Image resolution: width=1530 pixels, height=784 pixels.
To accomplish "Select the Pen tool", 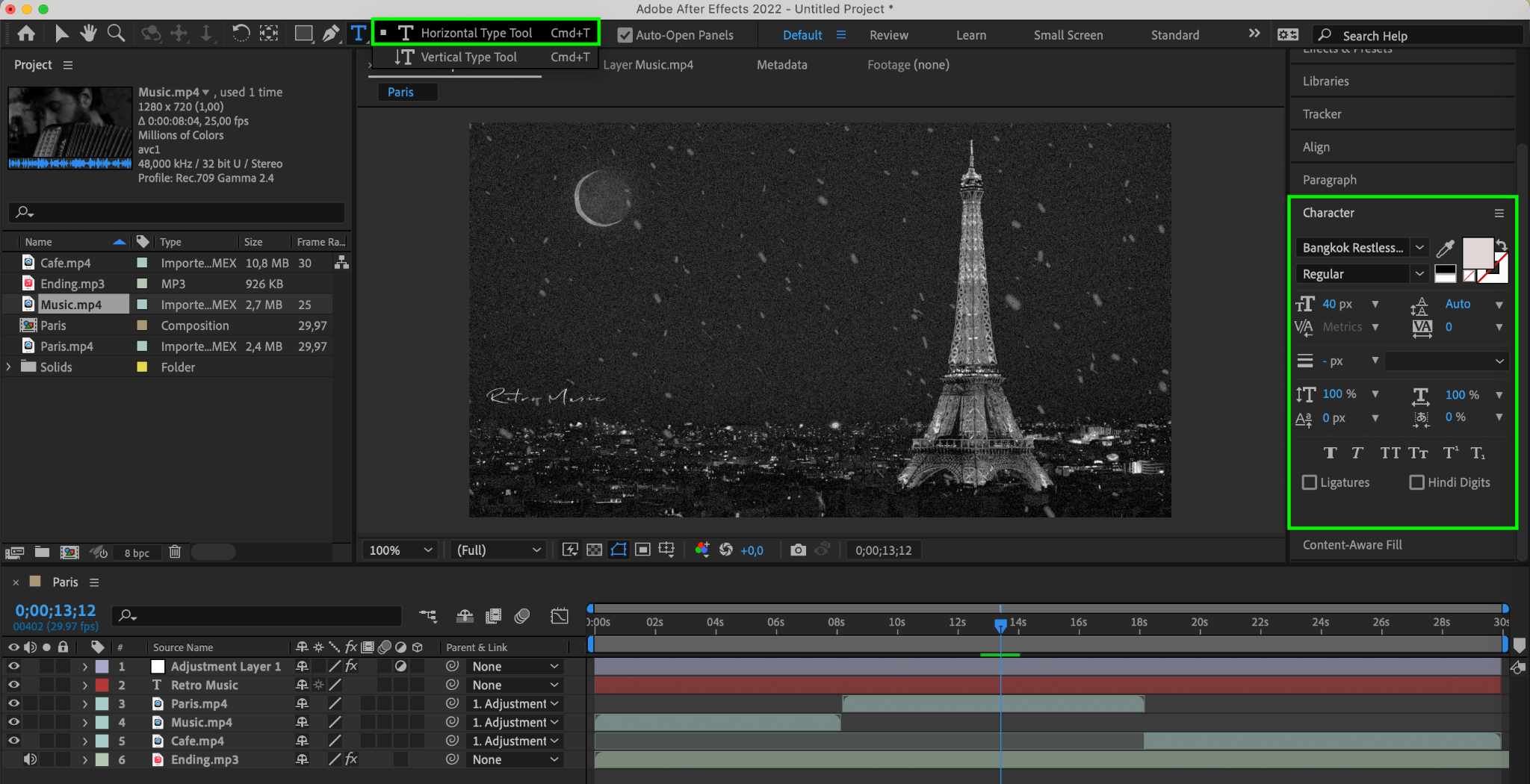I will tap(330, 34).
